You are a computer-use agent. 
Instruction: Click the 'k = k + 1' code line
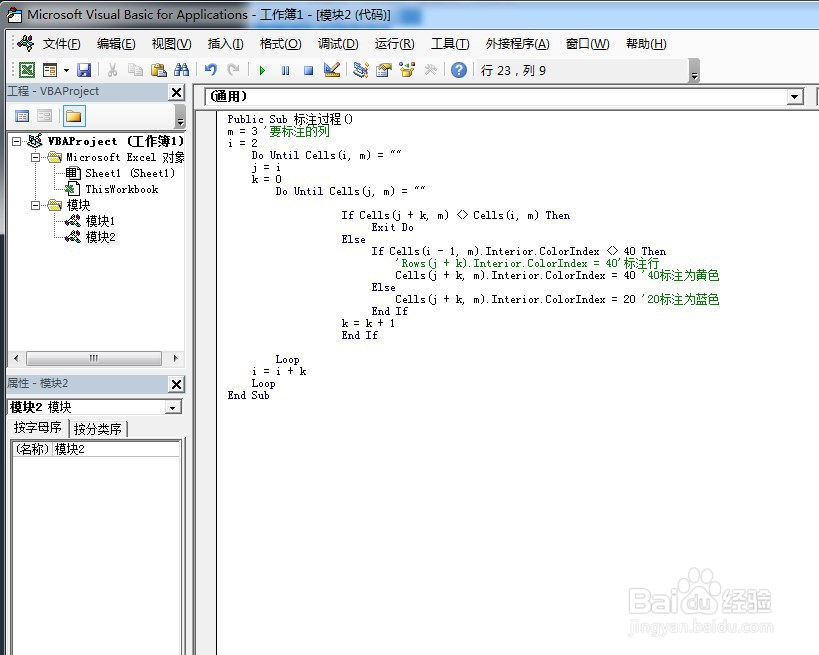pyautogui.click(x=368, y=323)
